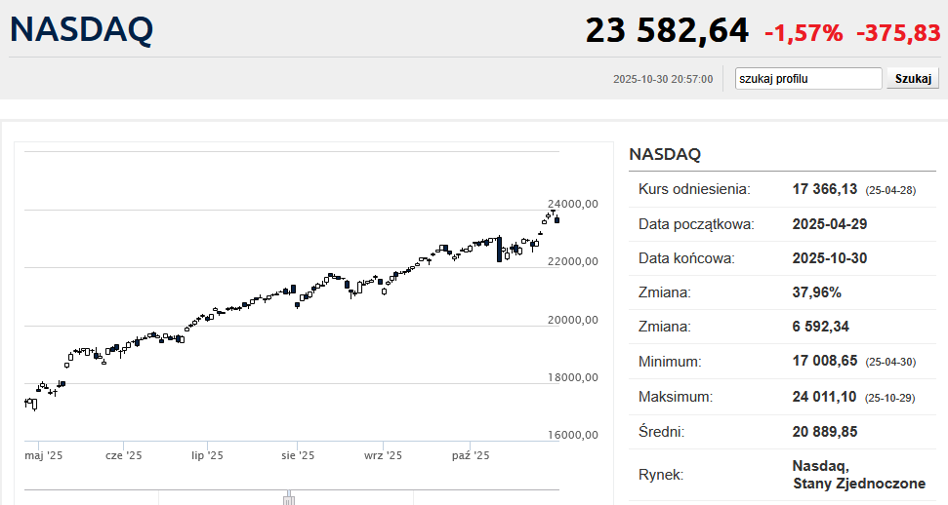Select the "maj '25" axis marker
The height and width of the screenshot is (505, 948).
coord(44,455)
